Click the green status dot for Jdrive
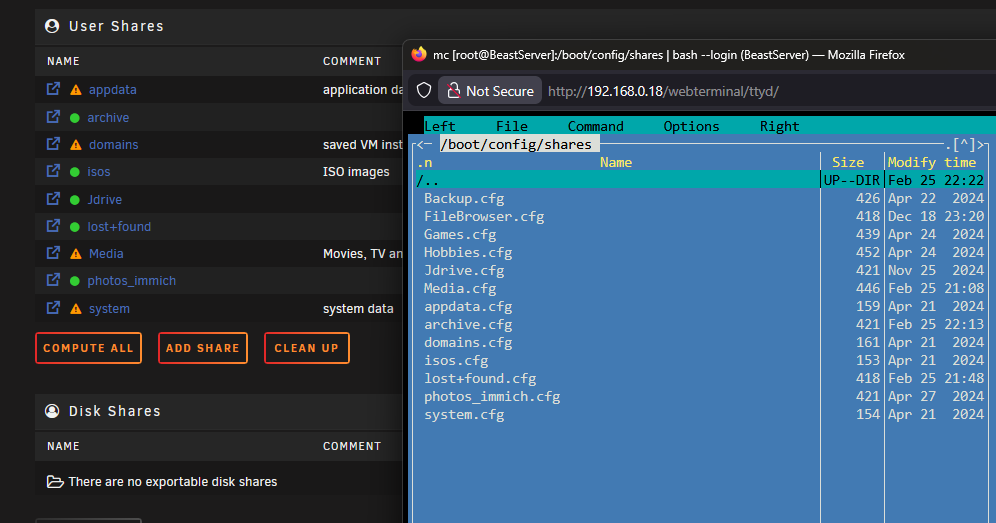 click(74, 200)
